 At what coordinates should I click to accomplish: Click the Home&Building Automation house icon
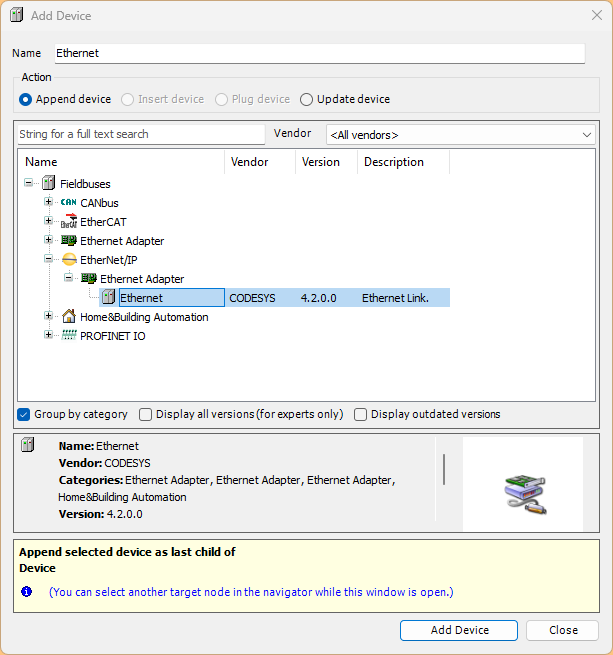click(69, 316)
